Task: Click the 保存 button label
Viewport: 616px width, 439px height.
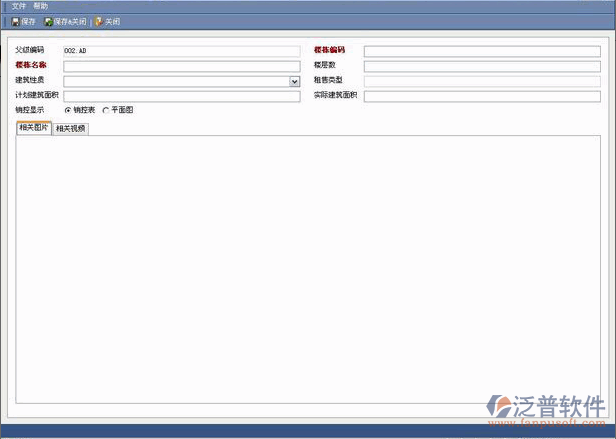Action: click(x=28, y=22)
